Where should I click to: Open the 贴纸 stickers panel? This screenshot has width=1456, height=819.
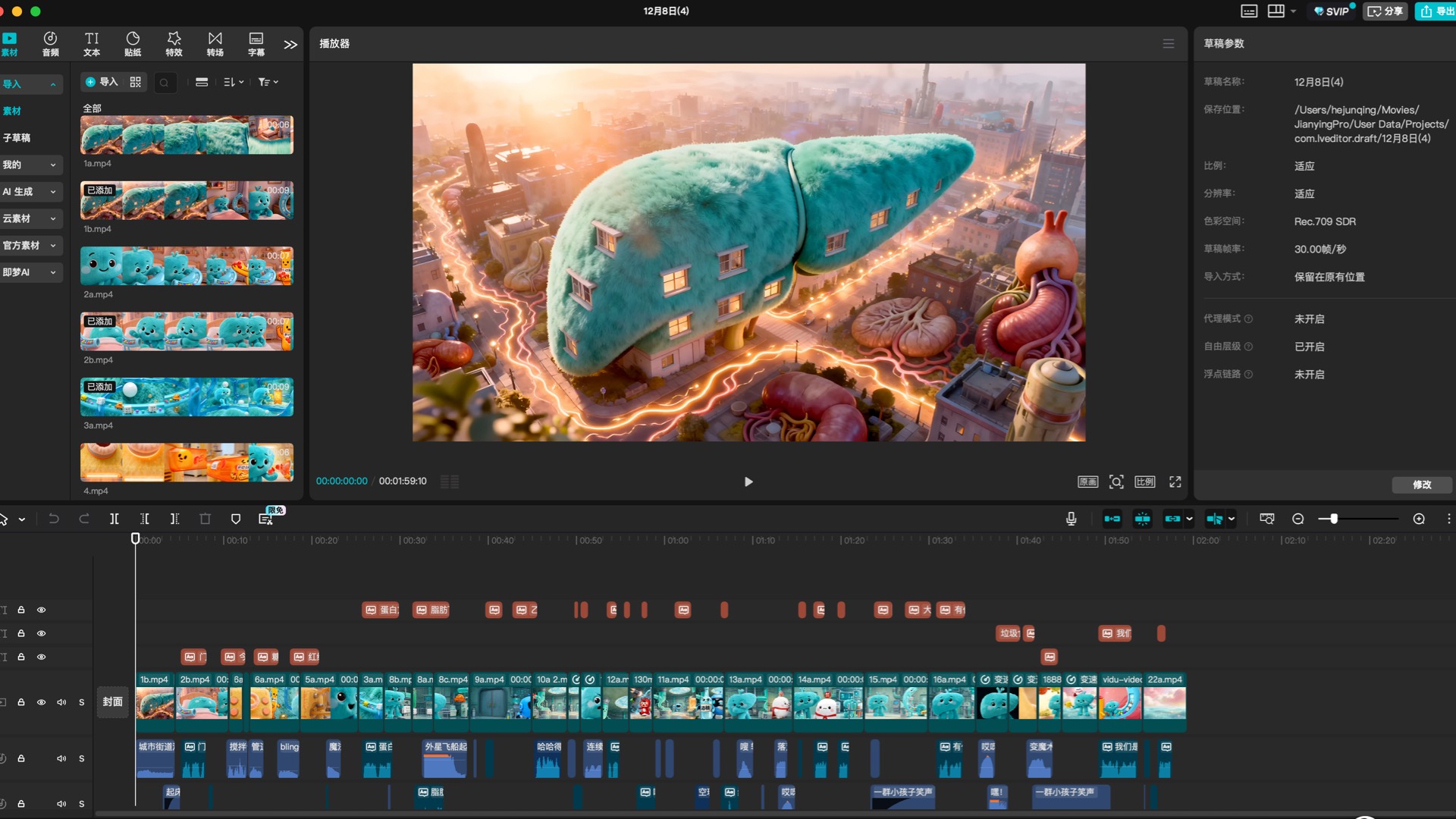click(133, 43)
